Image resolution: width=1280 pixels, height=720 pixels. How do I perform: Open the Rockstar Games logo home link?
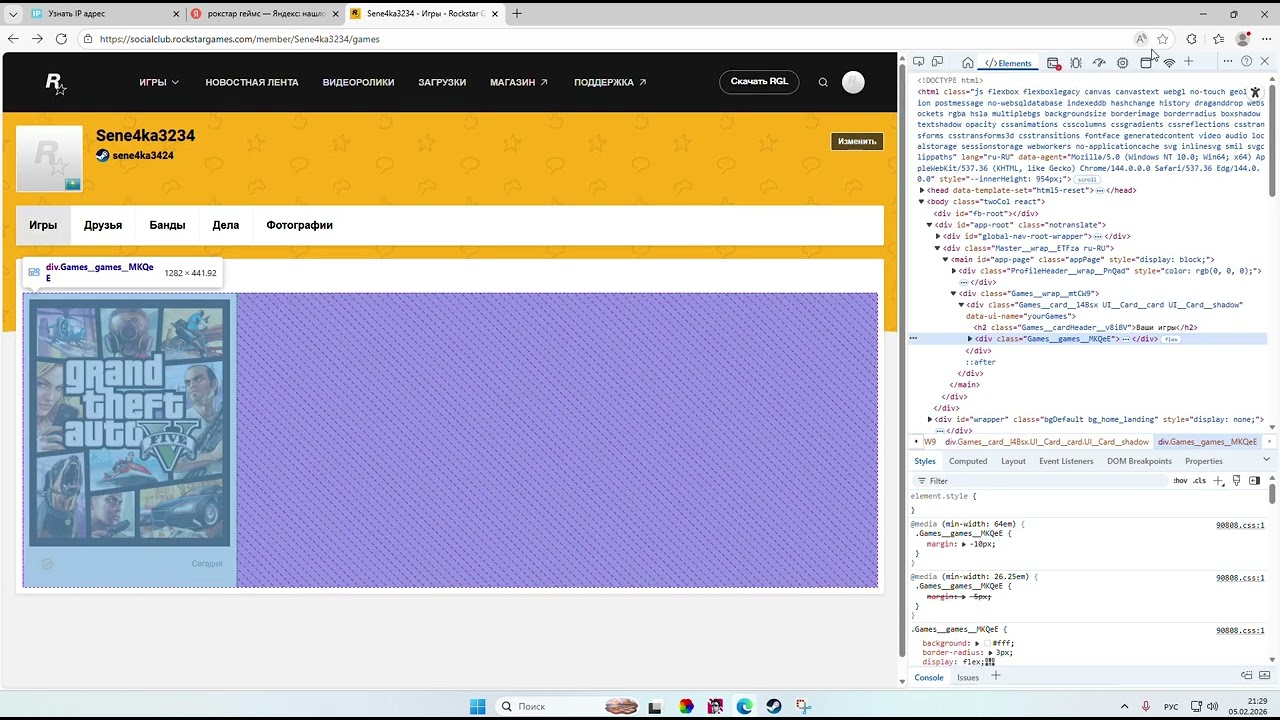56,84
